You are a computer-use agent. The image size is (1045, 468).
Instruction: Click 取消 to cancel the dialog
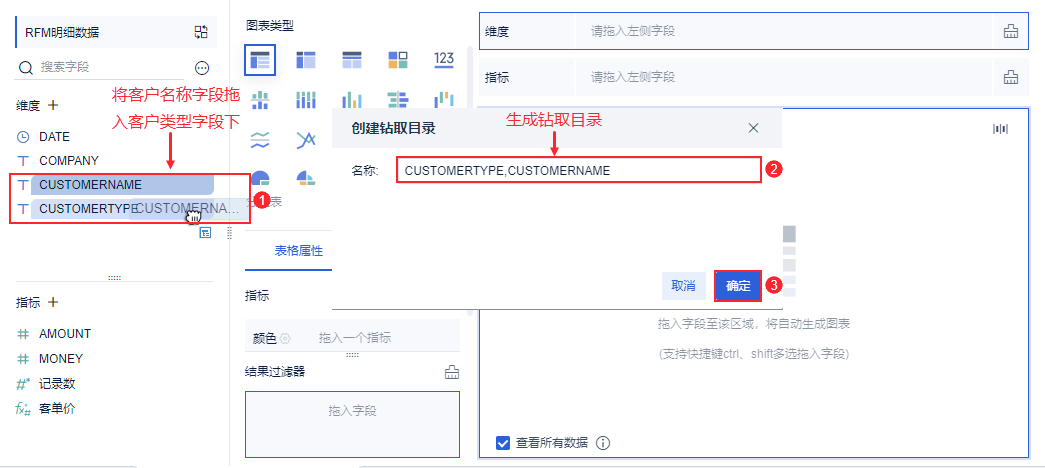(683, 286)
